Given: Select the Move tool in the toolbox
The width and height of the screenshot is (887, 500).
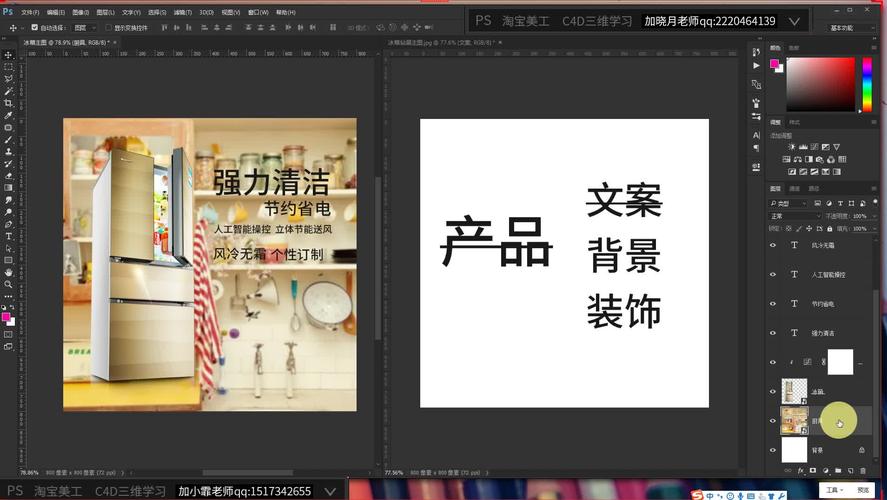Looking at the screenshot, I should (x=8, y=55).
